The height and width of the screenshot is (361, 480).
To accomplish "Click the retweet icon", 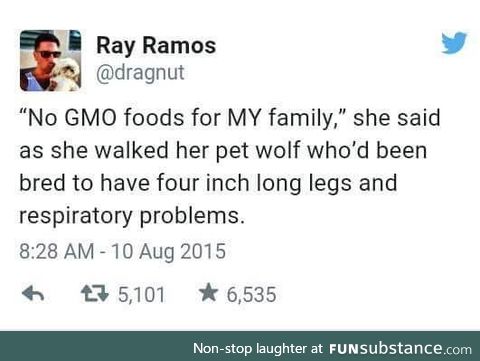I will [95, 294].
